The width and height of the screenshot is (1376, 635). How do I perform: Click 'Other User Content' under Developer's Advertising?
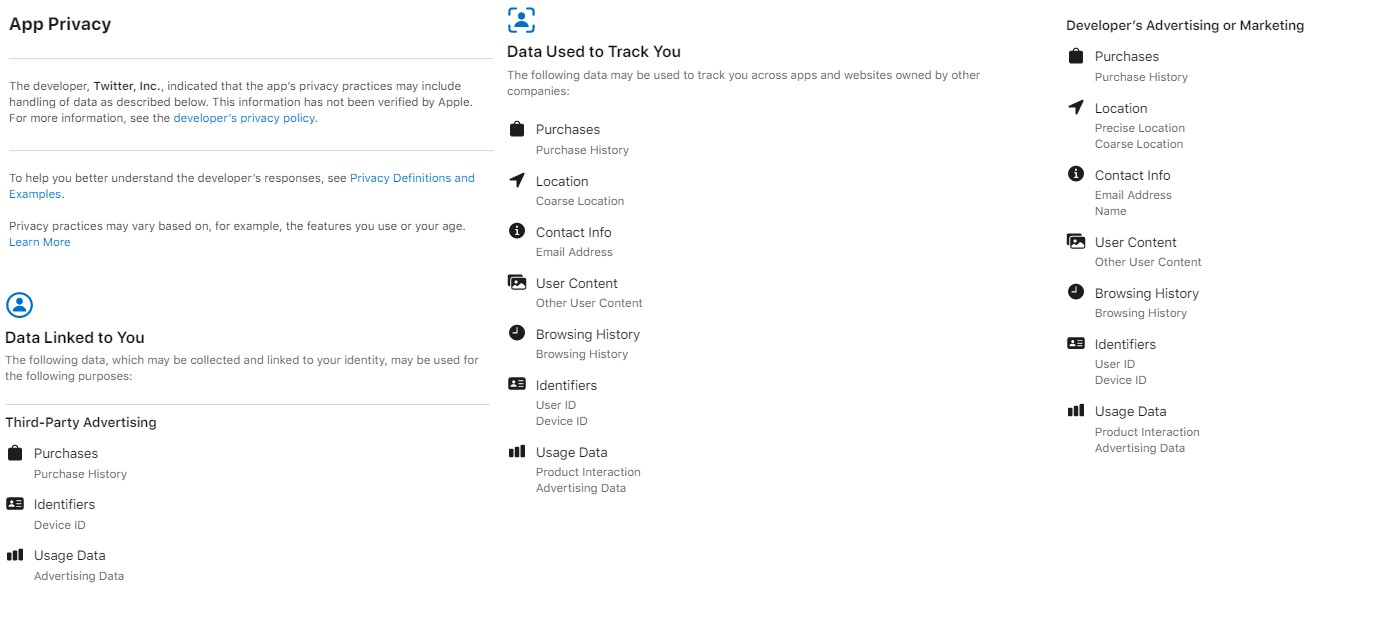click(1148, 262)
